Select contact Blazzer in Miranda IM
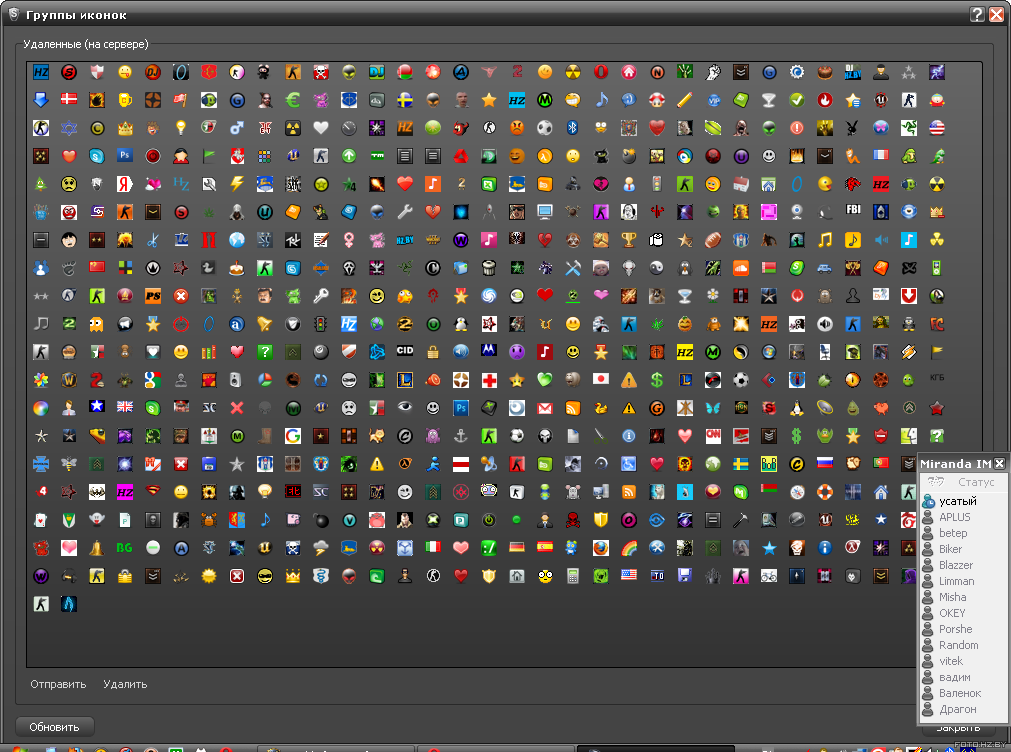The width and height of the screenshot is (1011, 752). 956,566
